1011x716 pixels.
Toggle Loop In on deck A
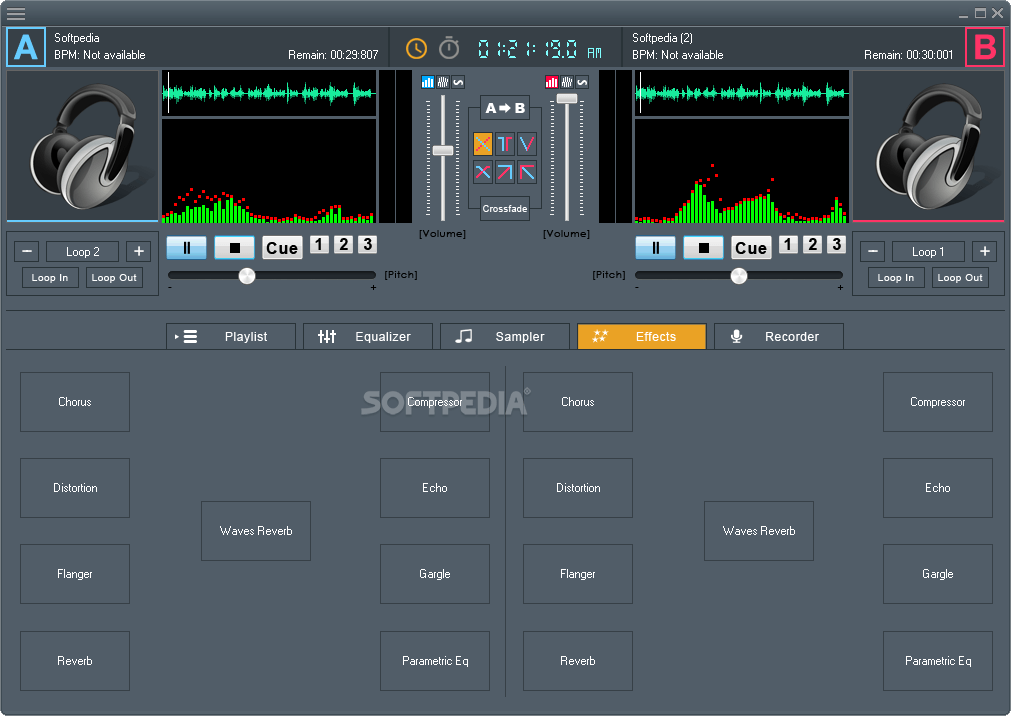coord(49,277)
